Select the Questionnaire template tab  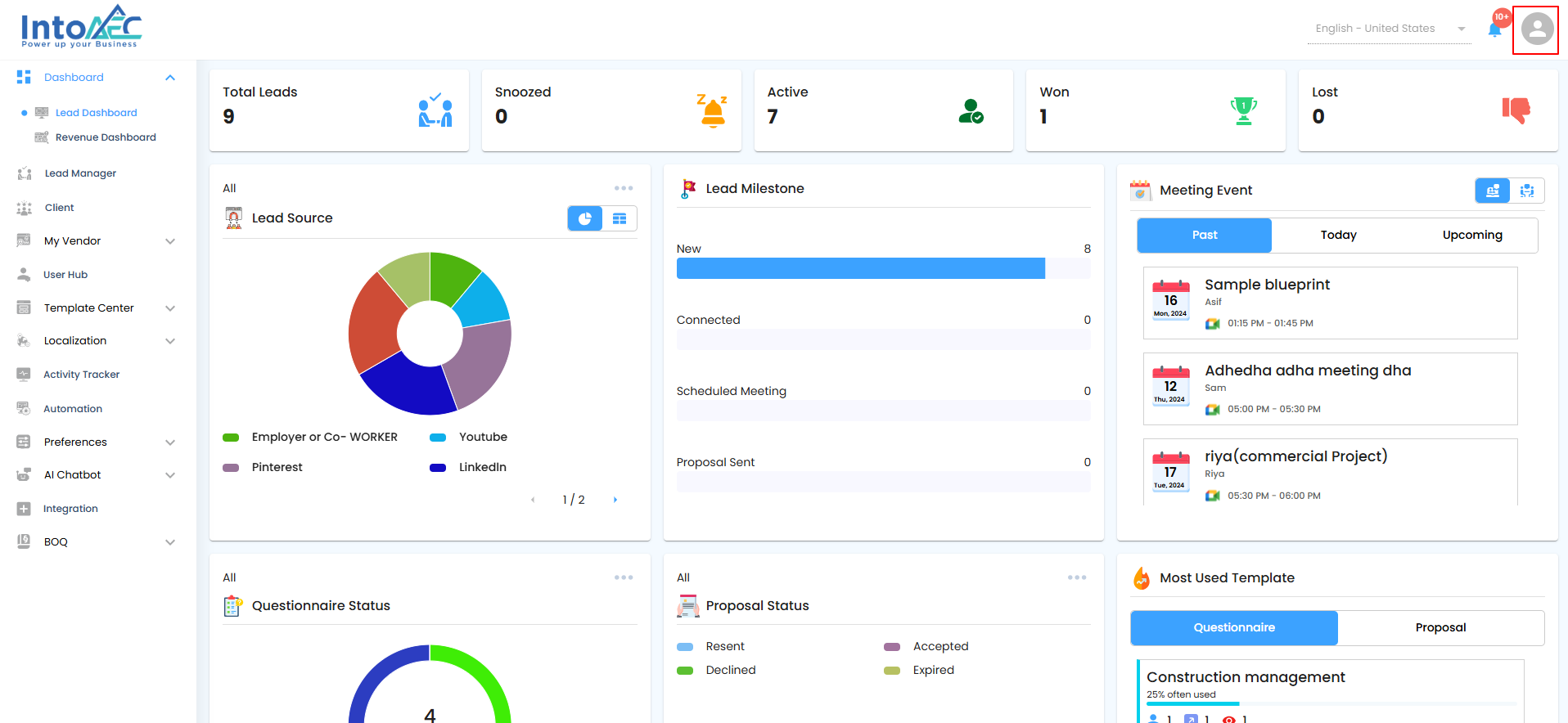pyautogui.click(x=1234, y=628)
